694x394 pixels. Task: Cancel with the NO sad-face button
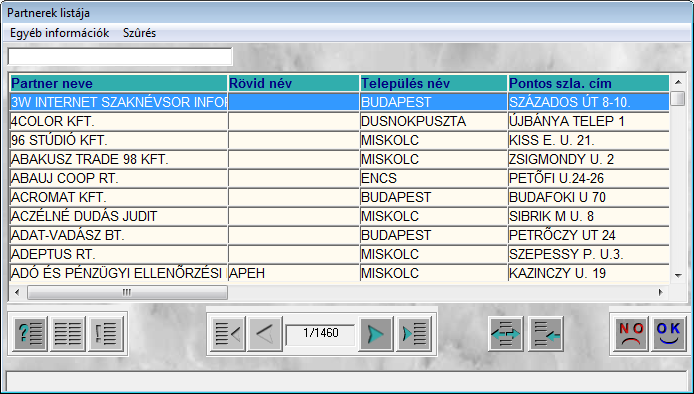click(631, 334)
